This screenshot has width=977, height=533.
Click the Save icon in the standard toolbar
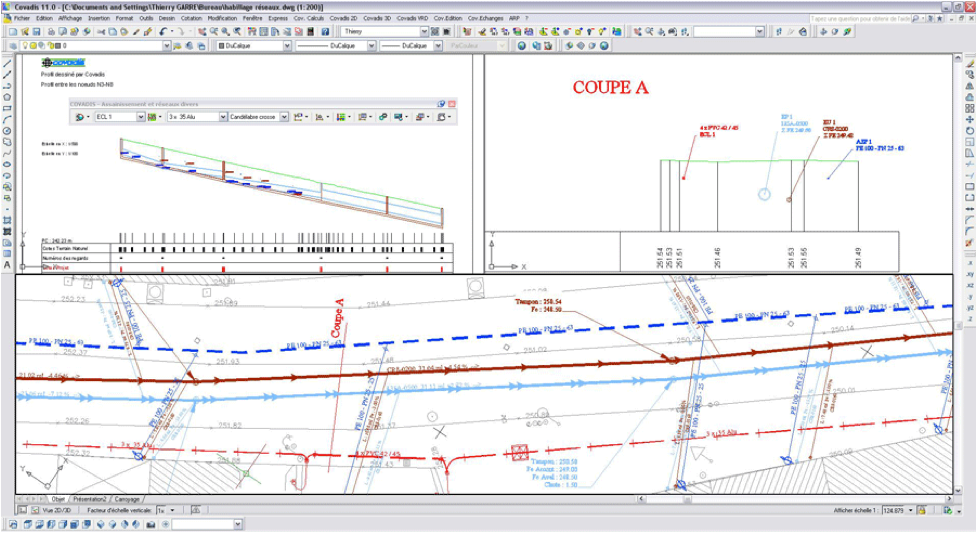[x=37, y=32]
